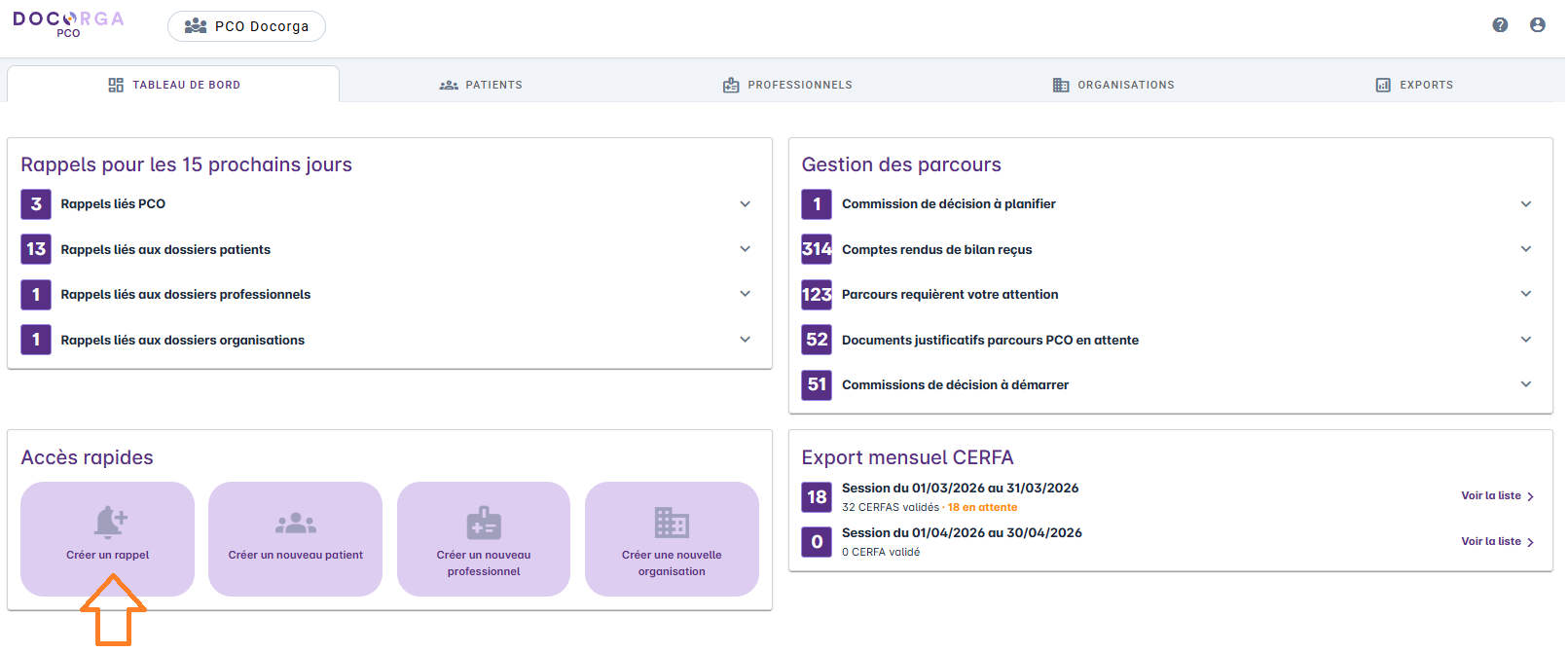Image resolution: width=1568 pixels, height=653 pixels.
Task: Click the medical badge icon for new professionnel
Action: pyautogui.click(x=484, y=524)
